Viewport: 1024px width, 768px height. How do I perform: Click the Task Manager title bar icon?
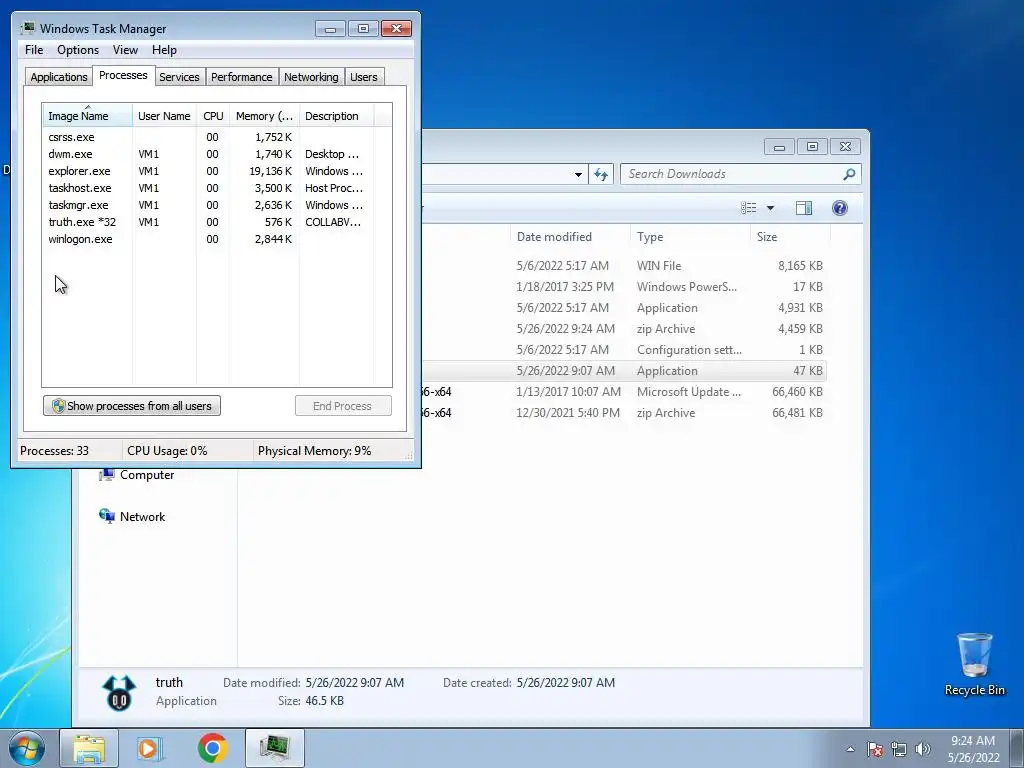click(27, 28)
